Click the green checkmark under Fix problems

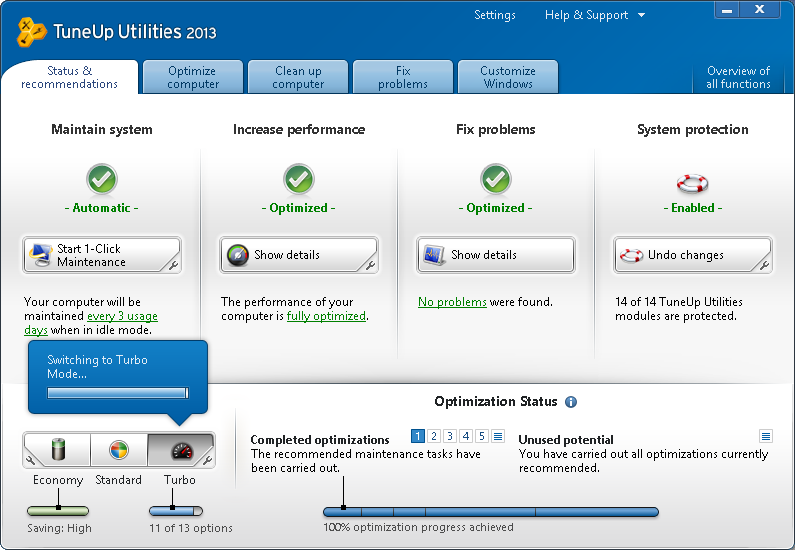point(495,178)
